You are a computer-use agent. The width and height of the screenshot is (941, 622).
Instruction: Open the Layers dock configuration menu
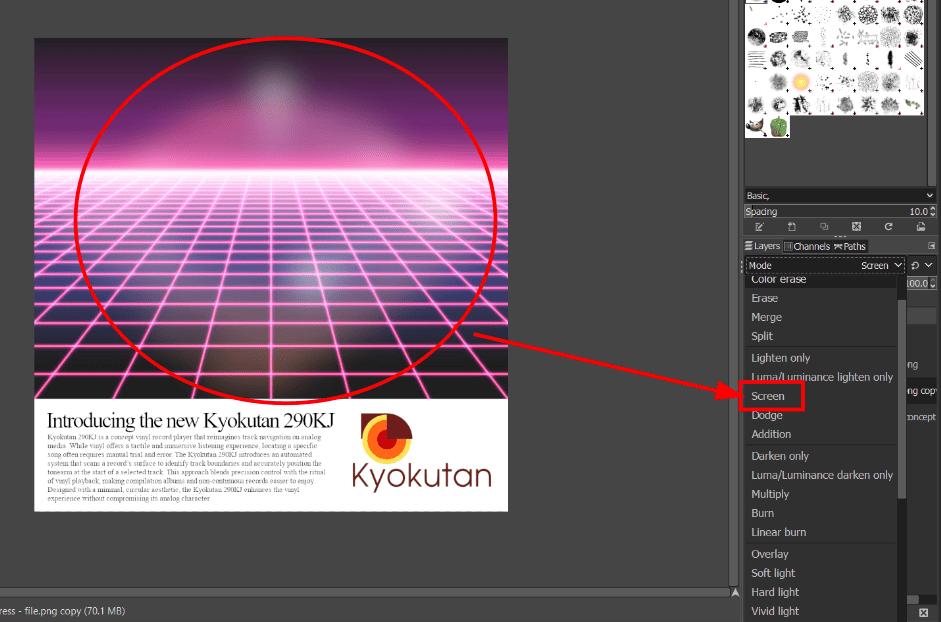pos(931,245)
